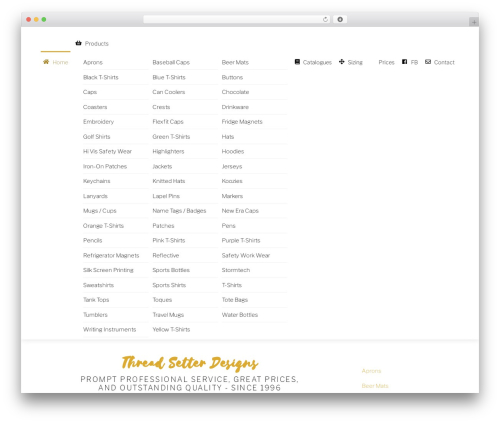Screen dimensions: 500x423
Task: Open Fridge Magnets
Action: coord(242,122)
